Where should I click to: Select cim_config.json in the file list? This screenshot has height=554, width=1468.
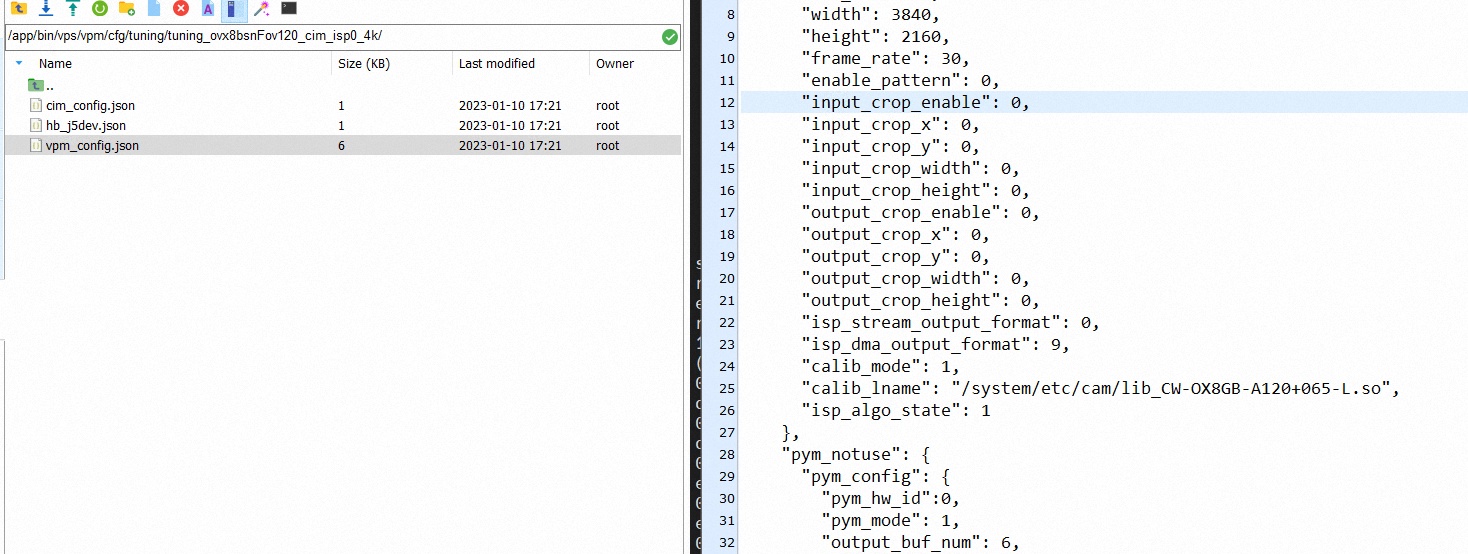tap(90, 105)
